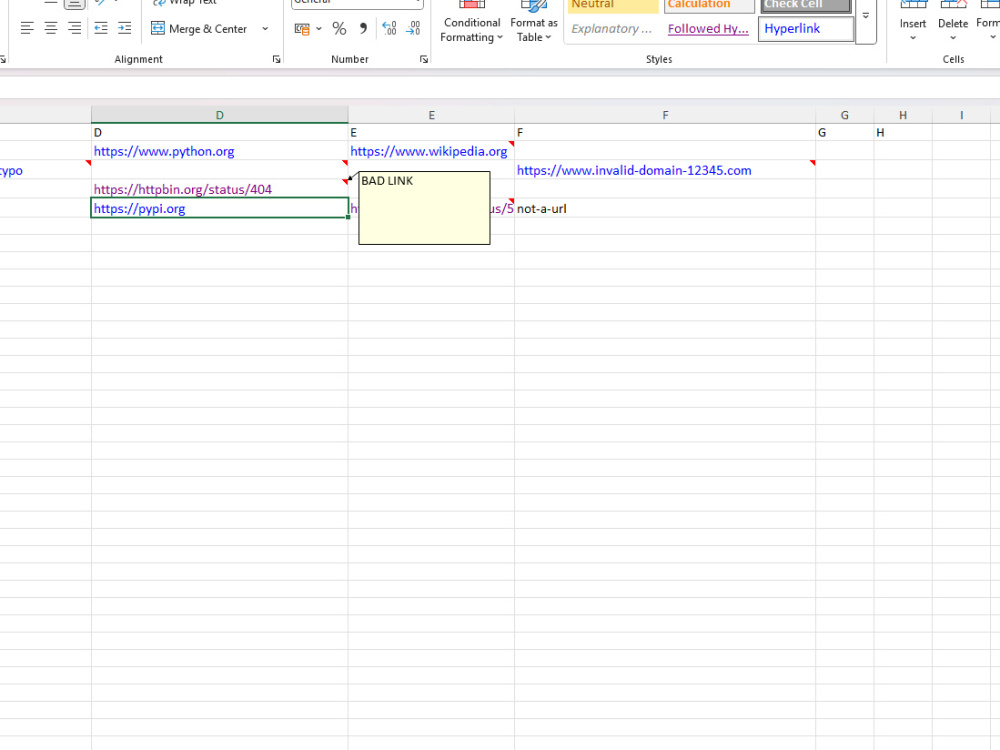The width and height of the screenshot is (1000, 750).
Task: Click the Merge & Center button
Action: pos(199,29)
